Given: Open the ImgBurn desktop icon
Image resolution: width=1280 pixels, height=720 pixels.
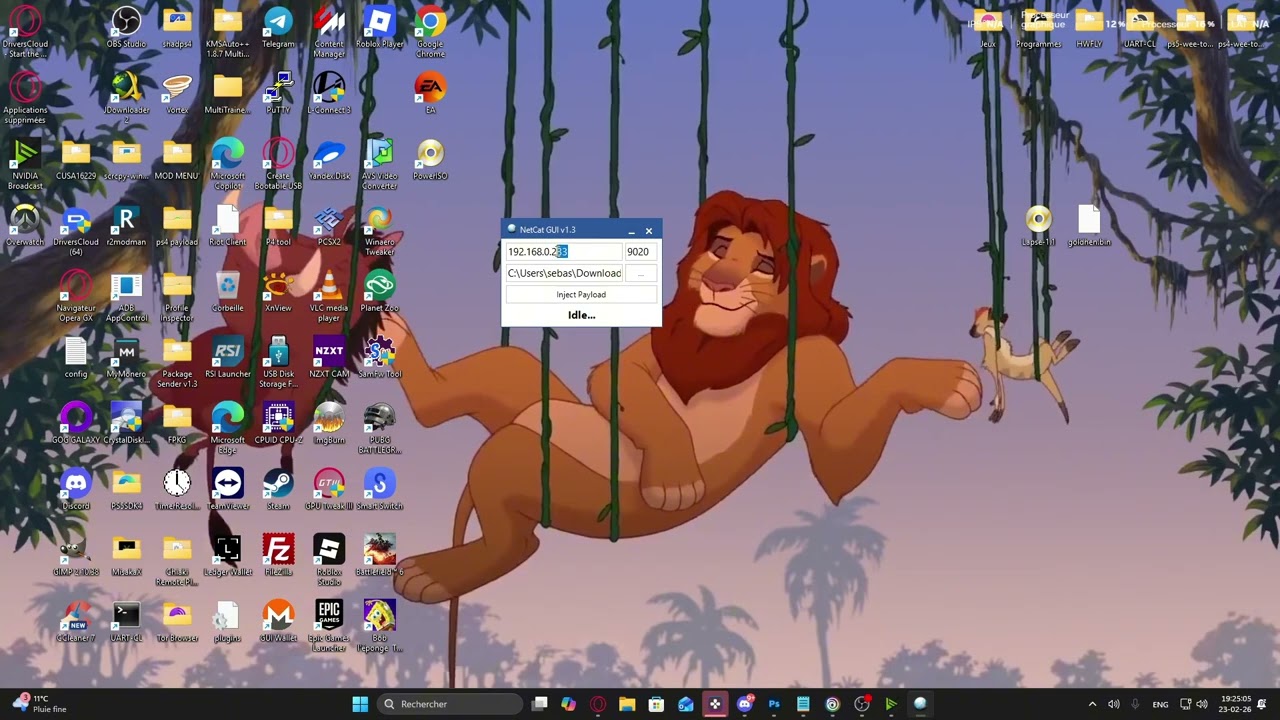Looking at the screenshot, I should tap(329, 424).
